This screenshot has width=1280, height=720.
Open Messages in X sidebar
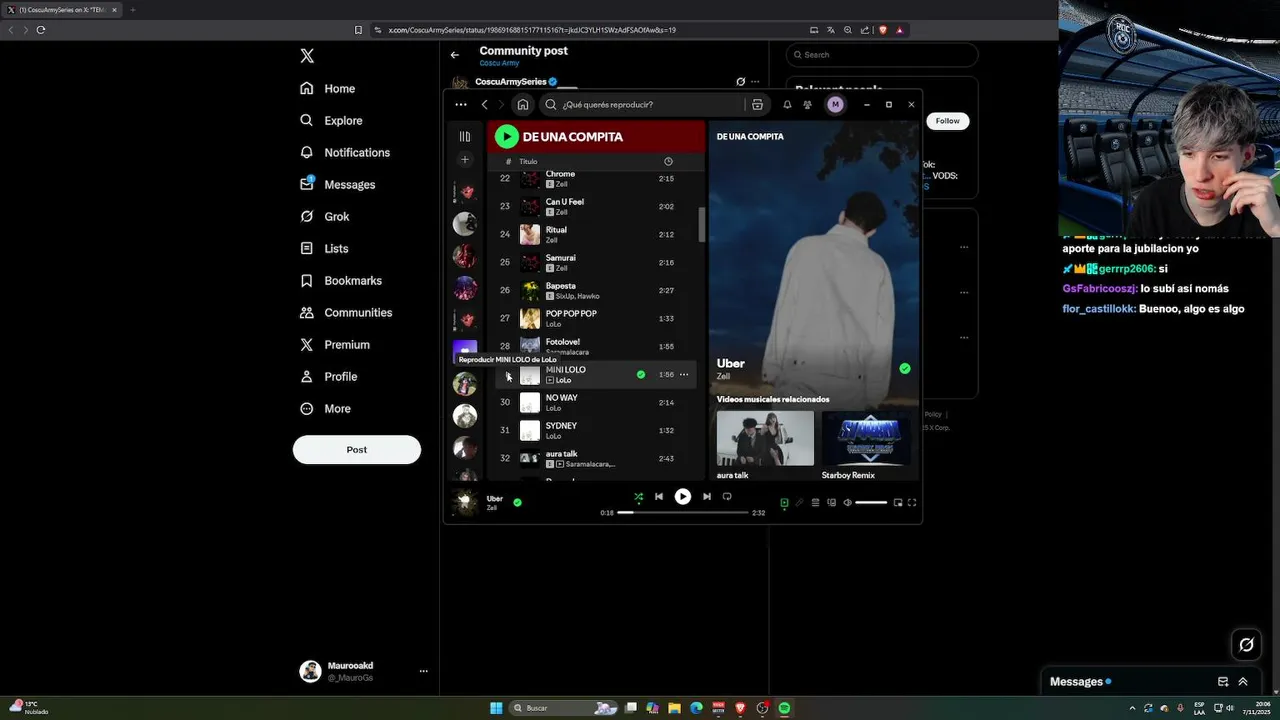click(x=337, y=184)
